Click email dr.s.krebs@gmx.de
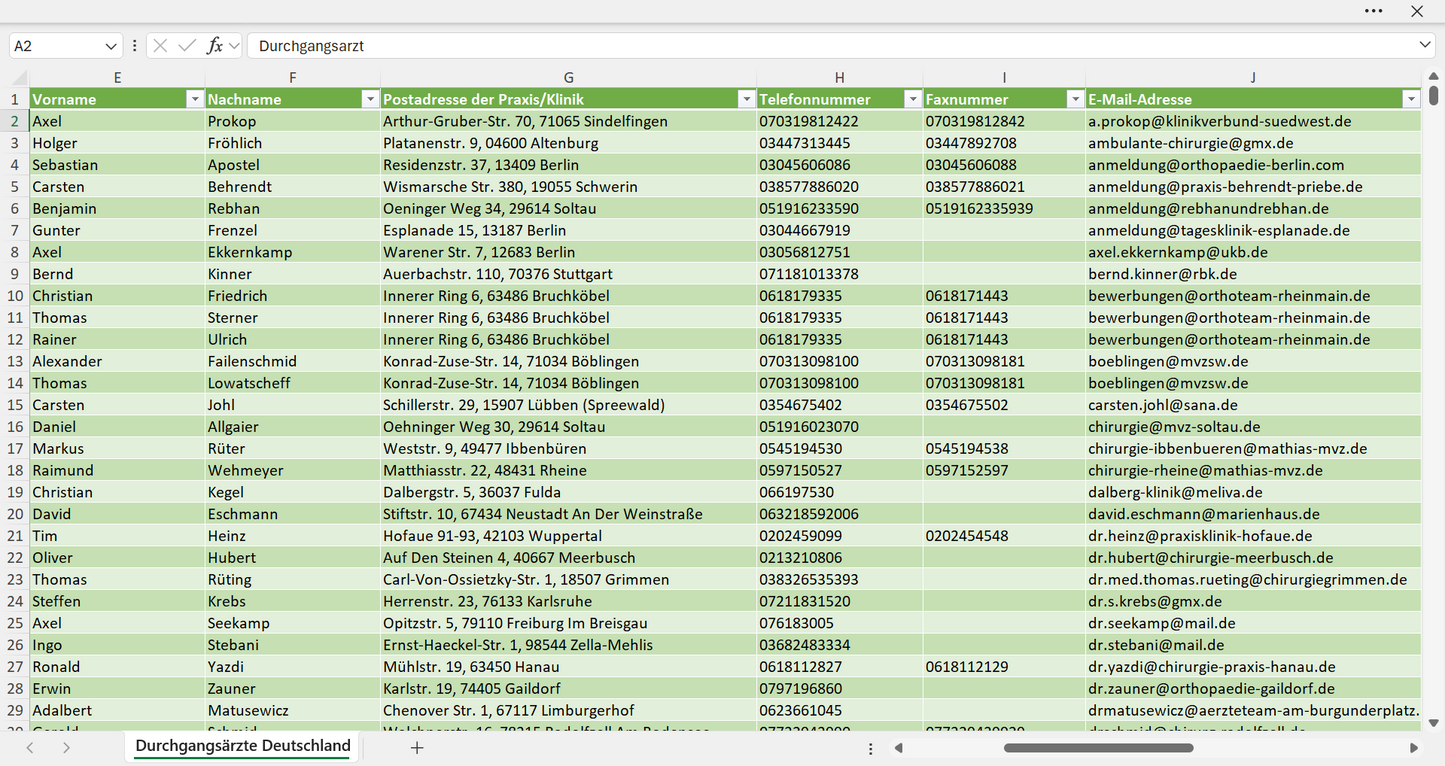The width and height of the screenshot is (1445, 766). [1253, 601]
